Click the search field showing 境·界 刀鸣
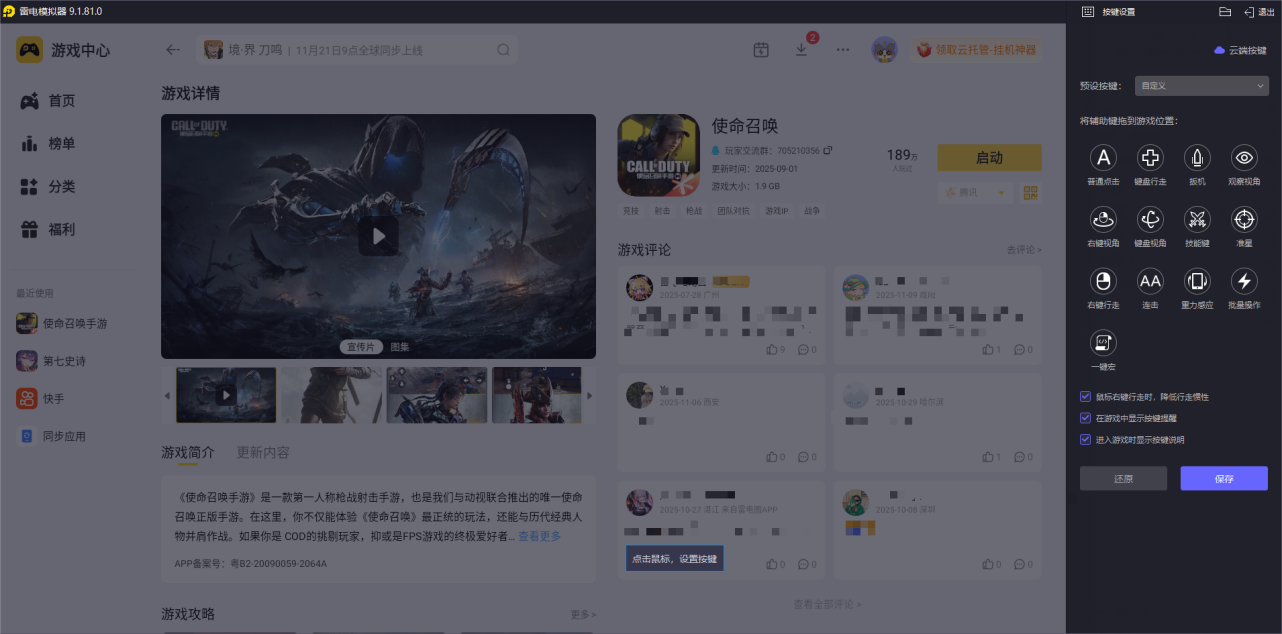The image size is (1282, 634). point(357,50)
